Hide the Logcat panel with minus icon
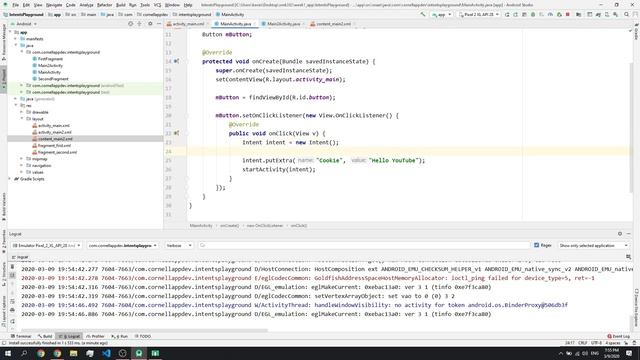 (629, 234)
